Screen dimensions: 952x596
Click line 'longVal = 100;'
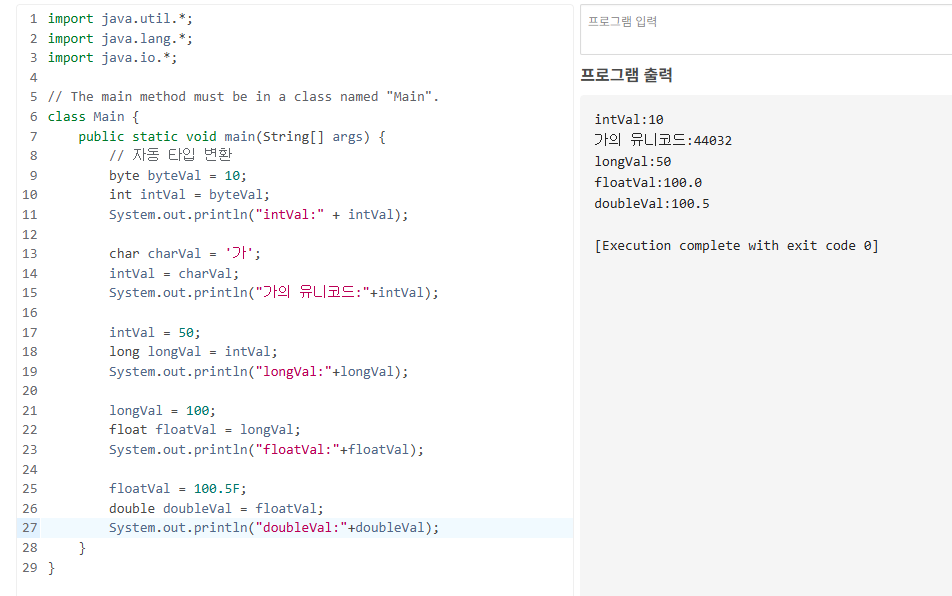coord(162,411)
